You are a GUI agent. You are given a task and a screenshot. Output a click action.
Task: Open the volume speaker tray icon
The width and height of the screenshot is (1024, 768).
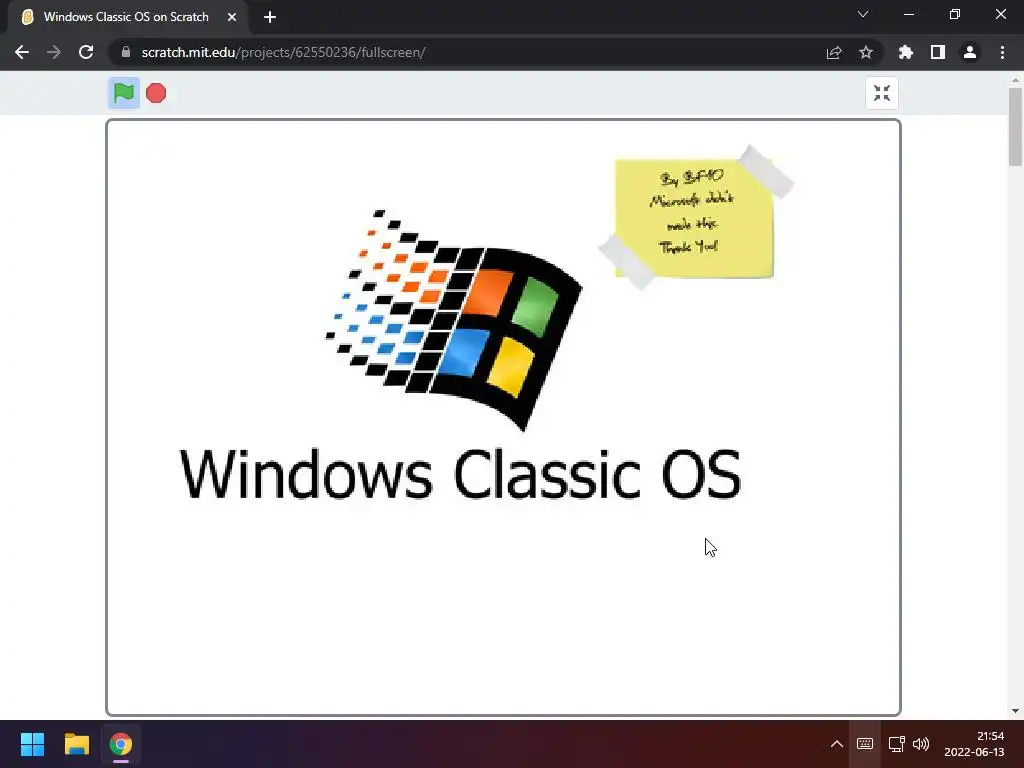tap(921, 744)
